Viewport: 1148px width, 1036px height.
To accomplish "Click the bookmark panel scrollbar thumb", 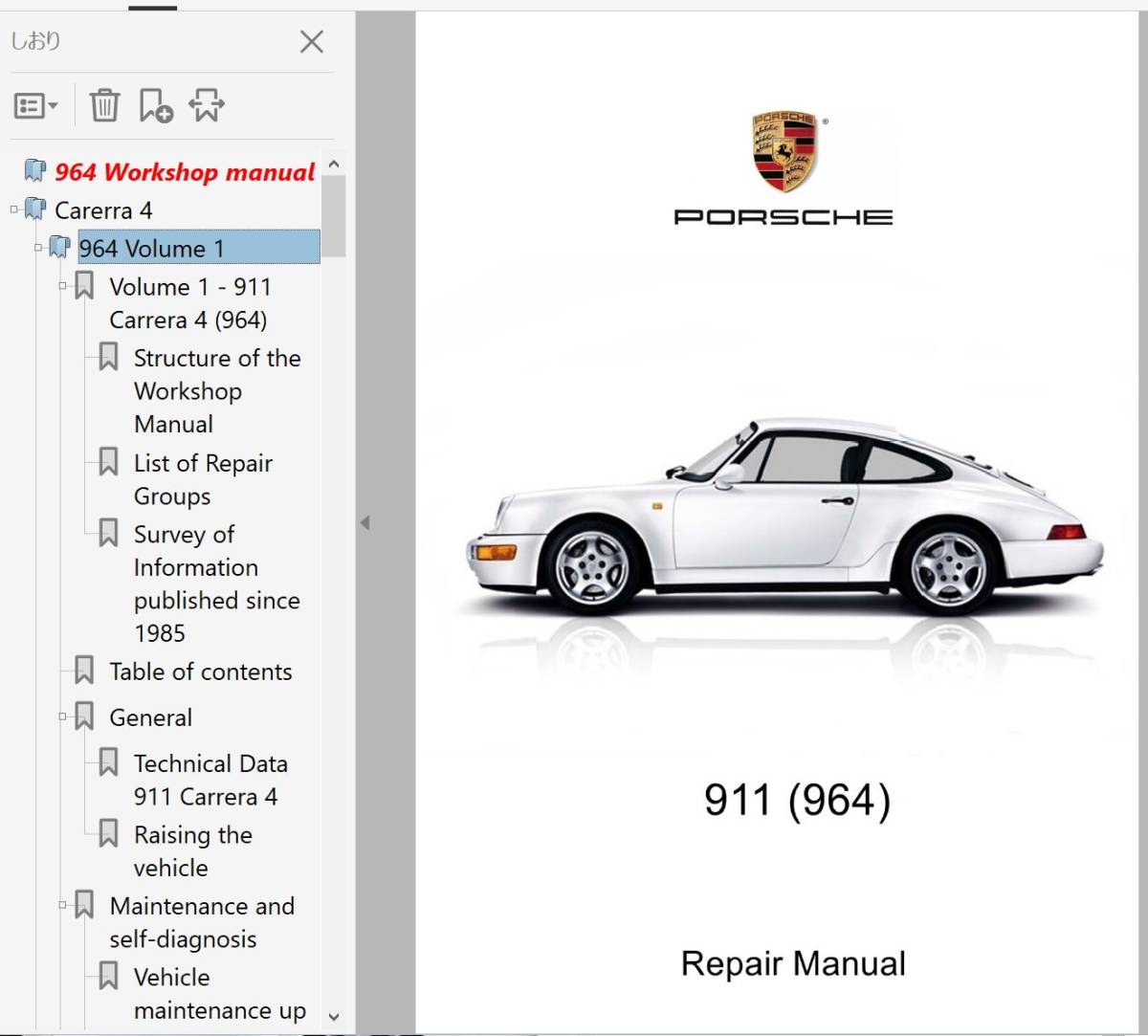I will click(334, 216).
